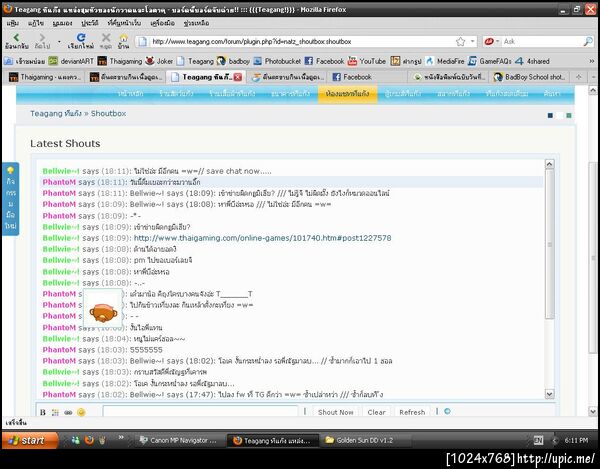Go to the Home page icon

point(123,38)
